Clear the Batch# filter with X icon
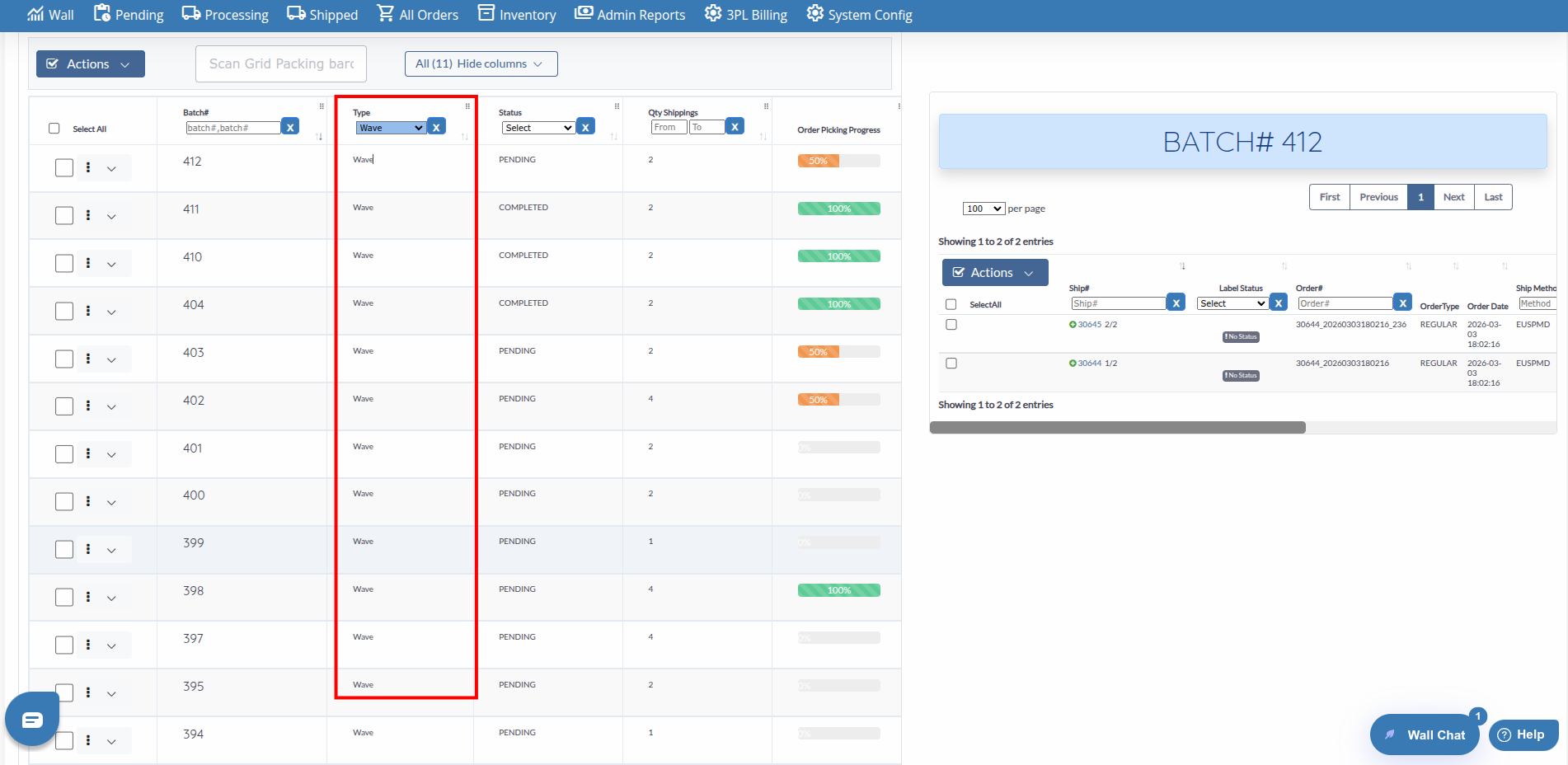The image size is (1568, 765). [x=290, y=127]
